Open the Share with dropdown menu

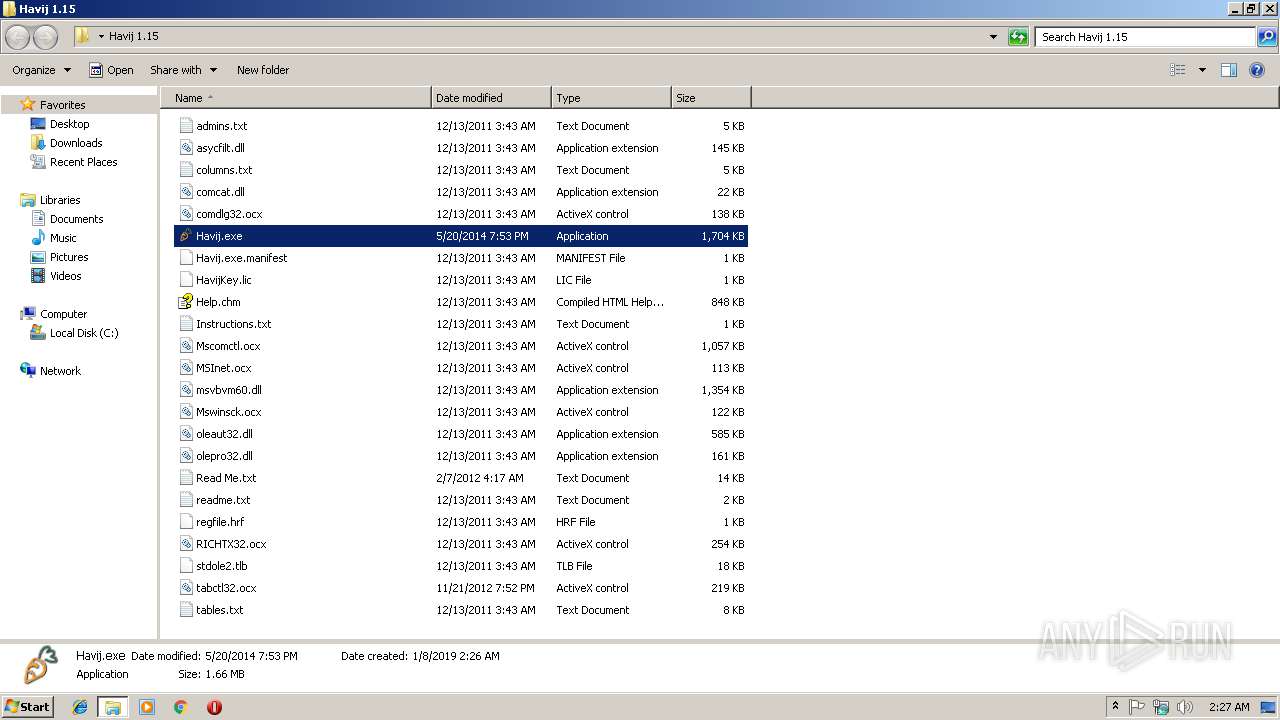pyautogui.click(x=183, y=70)
